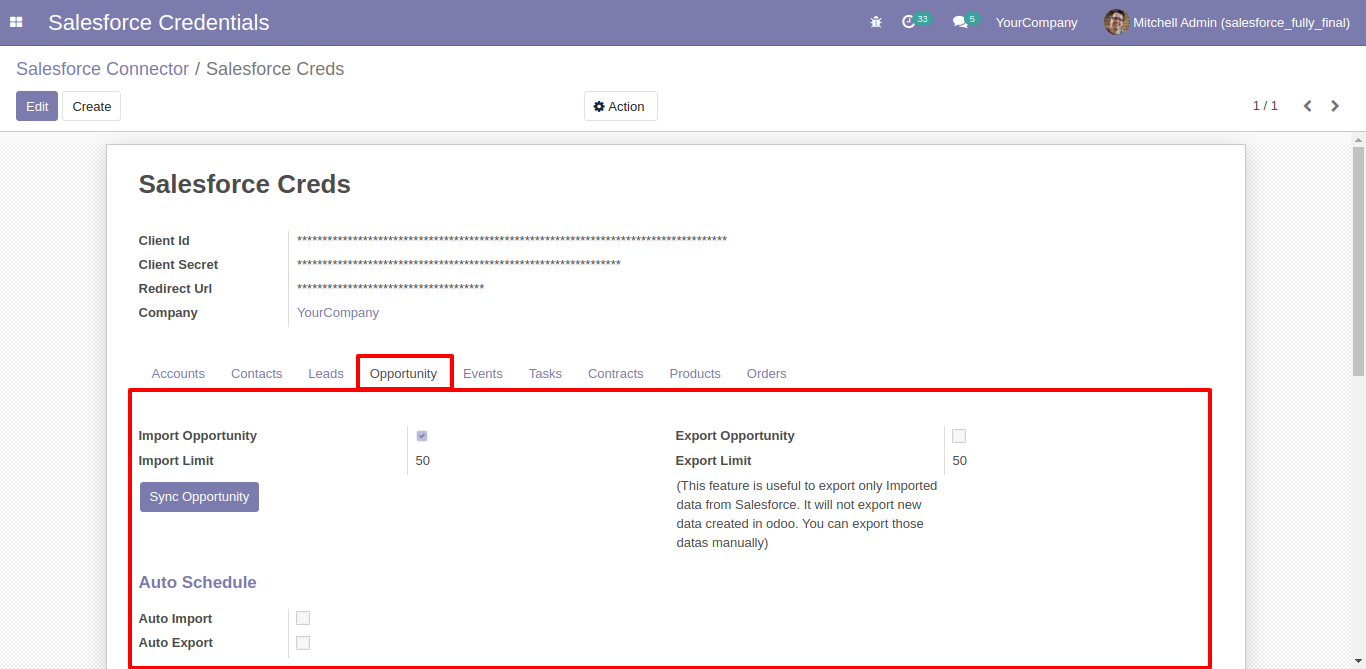The width and height of the screenshot is (1366, 669).
Task: Switch to Products tab
Action: [695, 373]
